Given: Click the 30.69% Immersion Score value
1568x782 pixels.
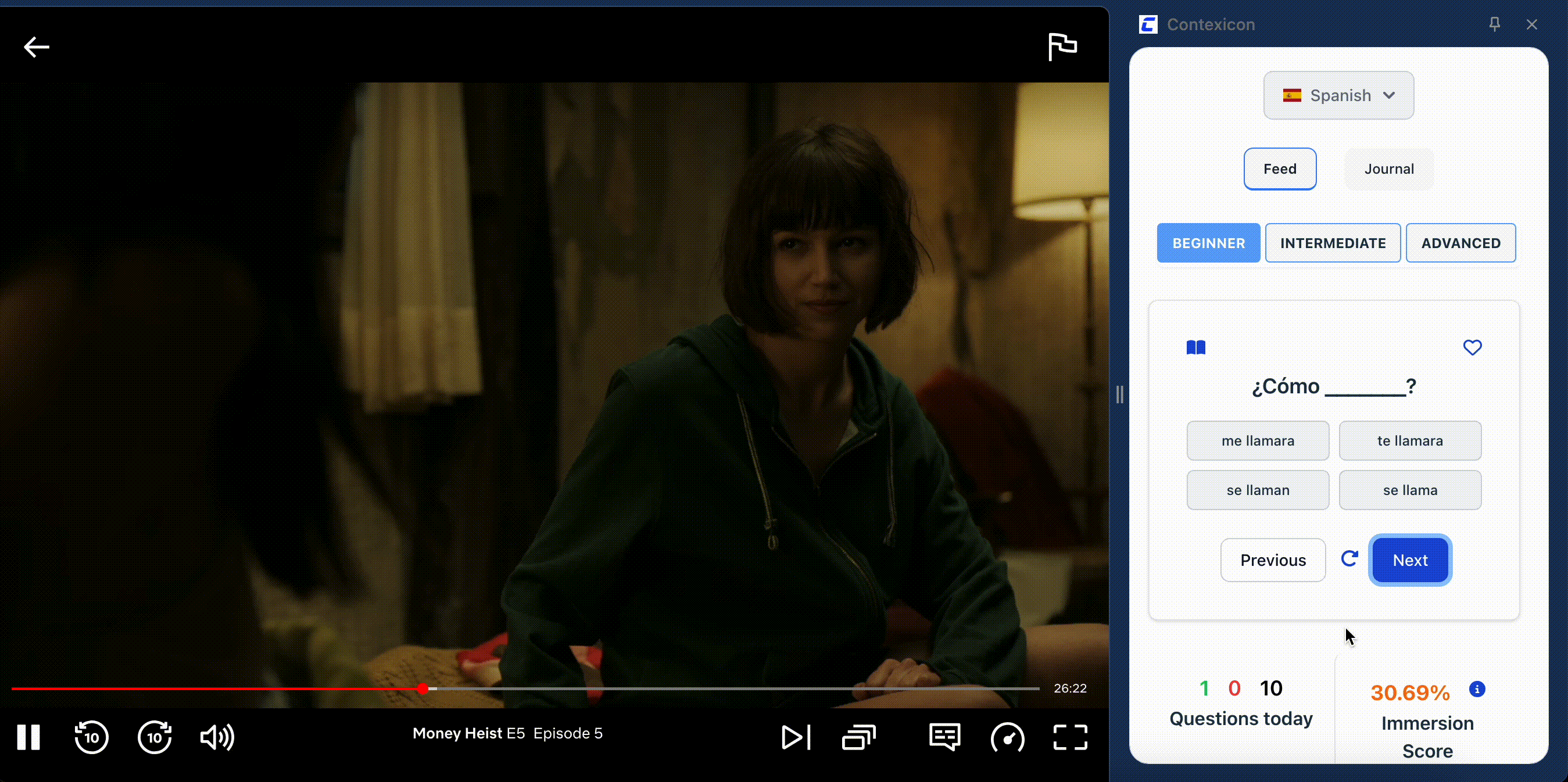Looking at the screenshot, I should (x=1411, y=693).
